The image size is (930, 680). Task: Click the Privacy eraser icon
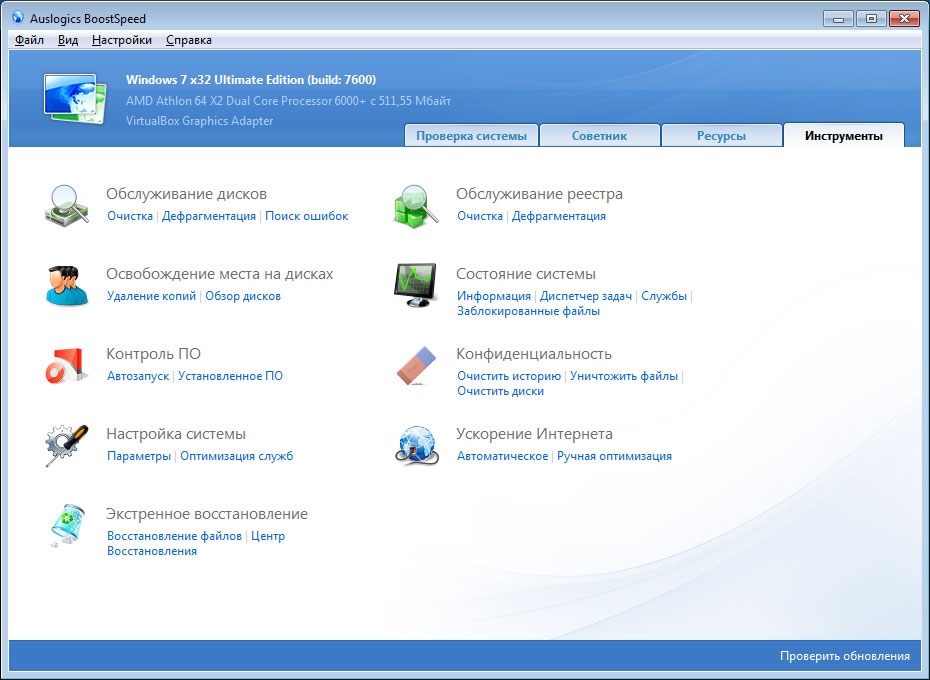tap(417, 365)
